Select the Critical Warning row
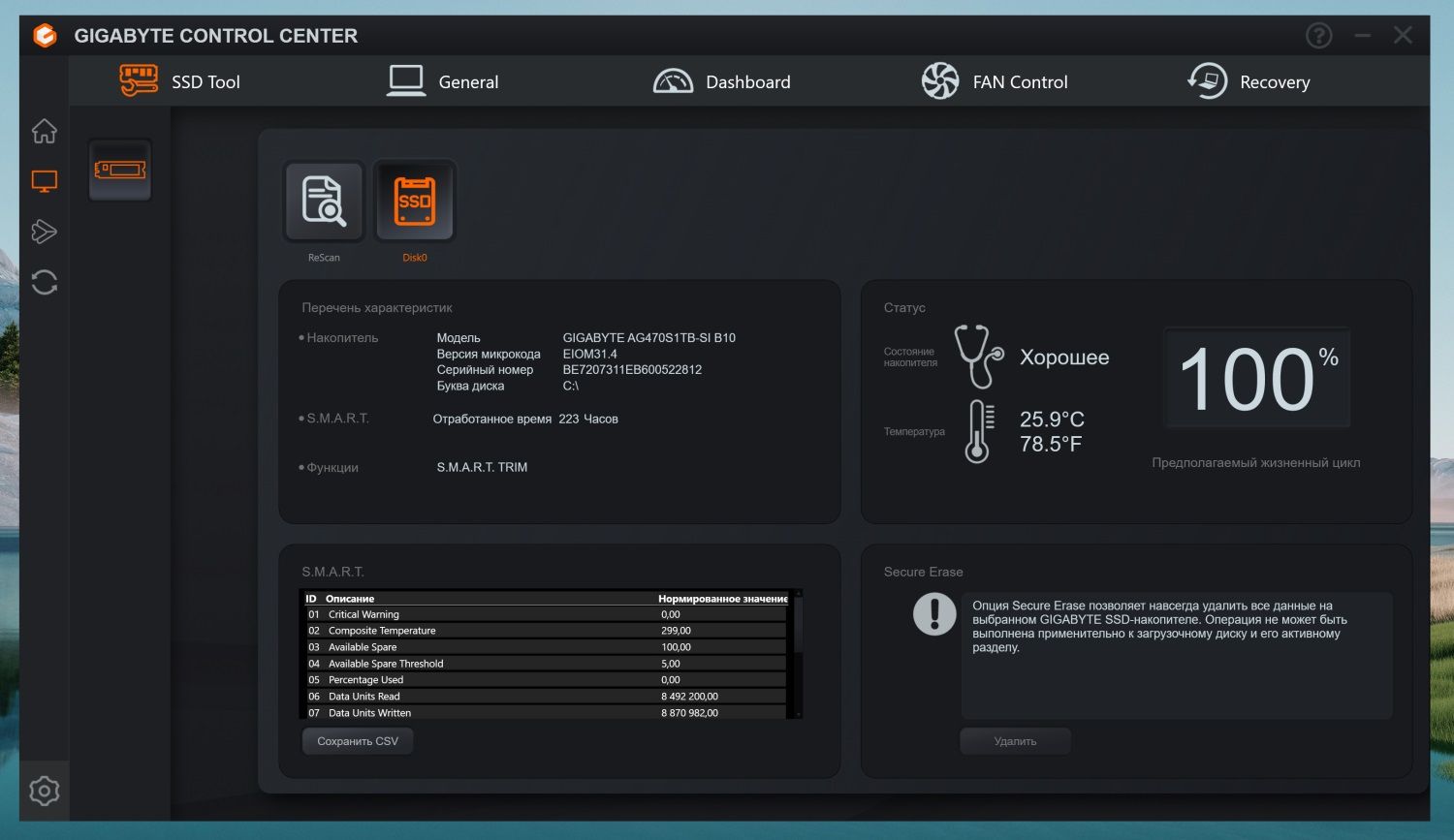The height and width of the screenshot is (840, 1454). [x=546, y=614]
